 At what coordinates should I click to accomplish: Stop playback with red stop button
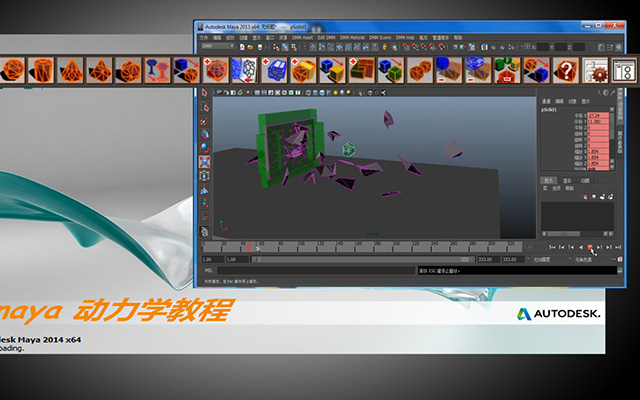pyautogui.click(x=590, y=247)
